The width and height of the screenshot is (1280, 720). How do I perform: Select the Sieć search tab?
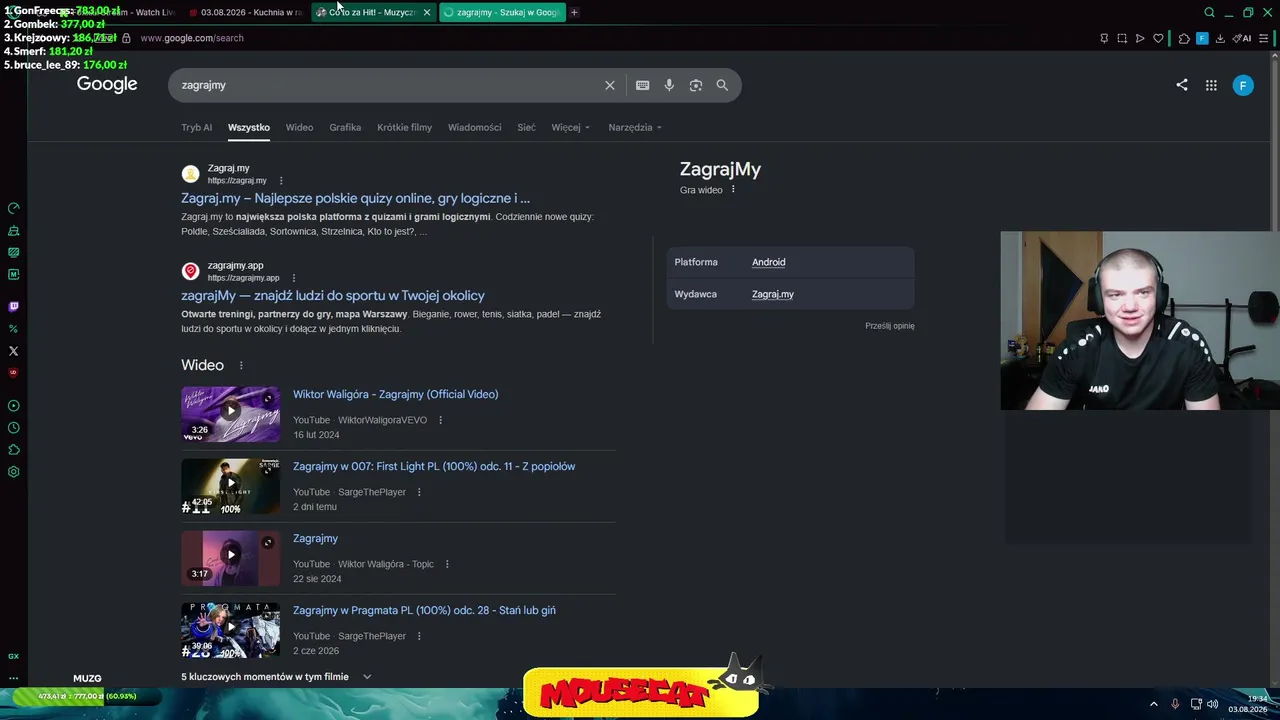pos(526,127)
